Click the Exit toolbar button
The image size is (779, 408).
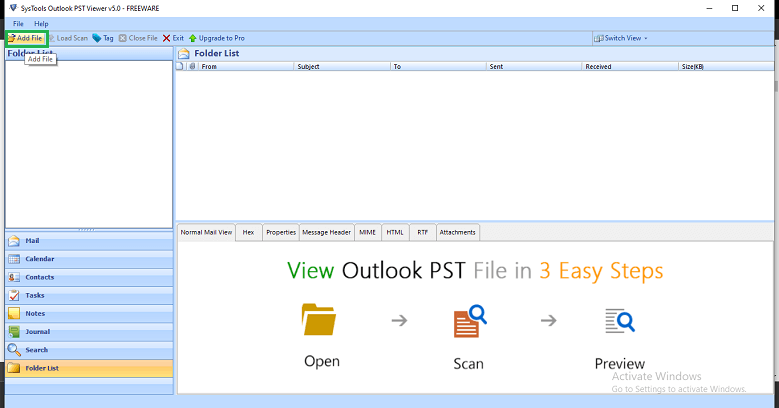click(x=173, y=38)
